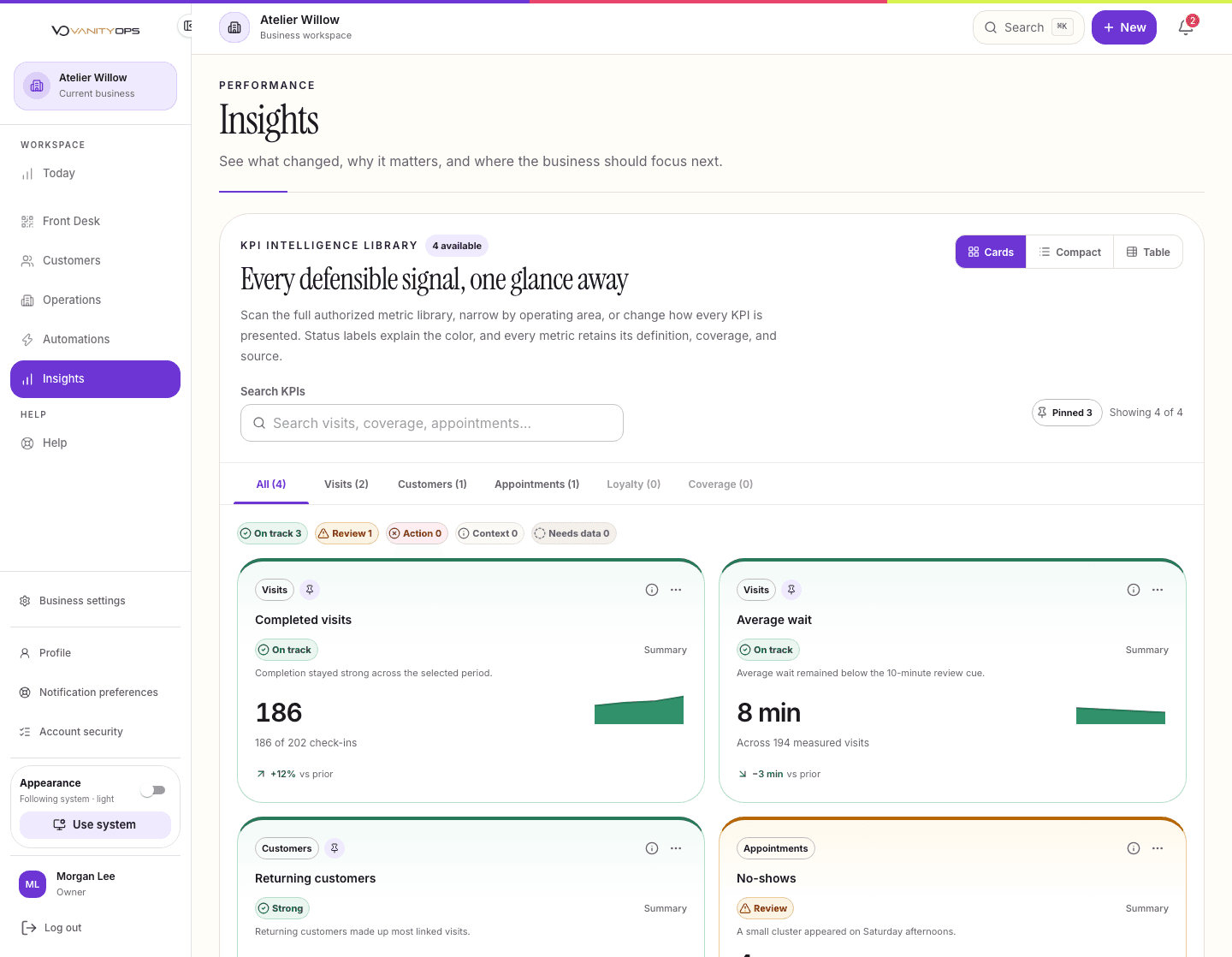
Task: Open more options on Average wait card
Action: [x=1158, y=590]
